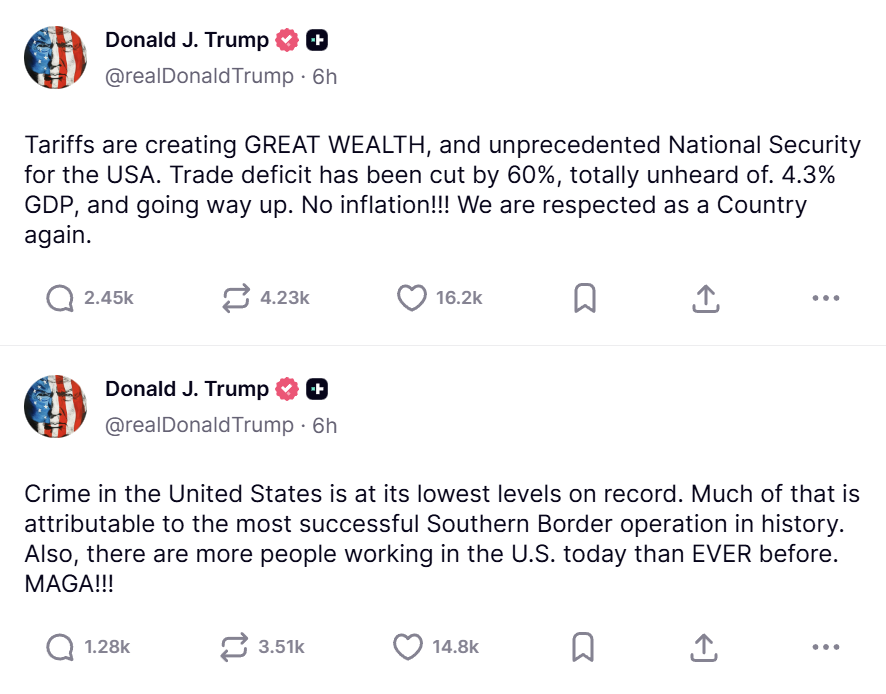886x694 pixels.
Task: Click the subscribe badge next to verified checkmark
Action: (x=317, y=39)
